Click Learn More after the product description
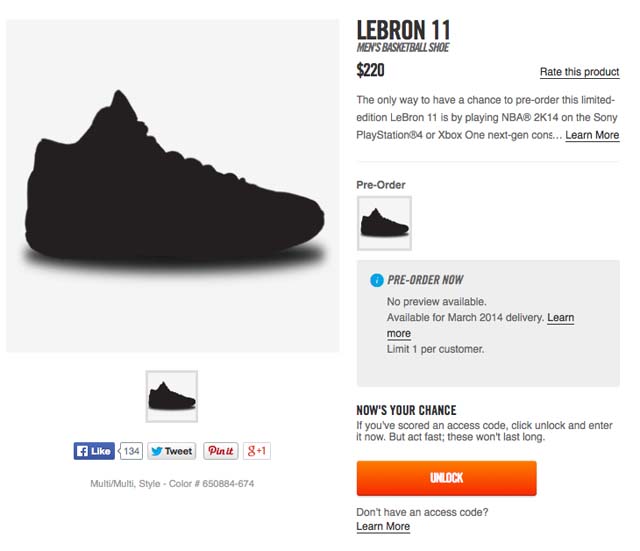 point(592,135)
